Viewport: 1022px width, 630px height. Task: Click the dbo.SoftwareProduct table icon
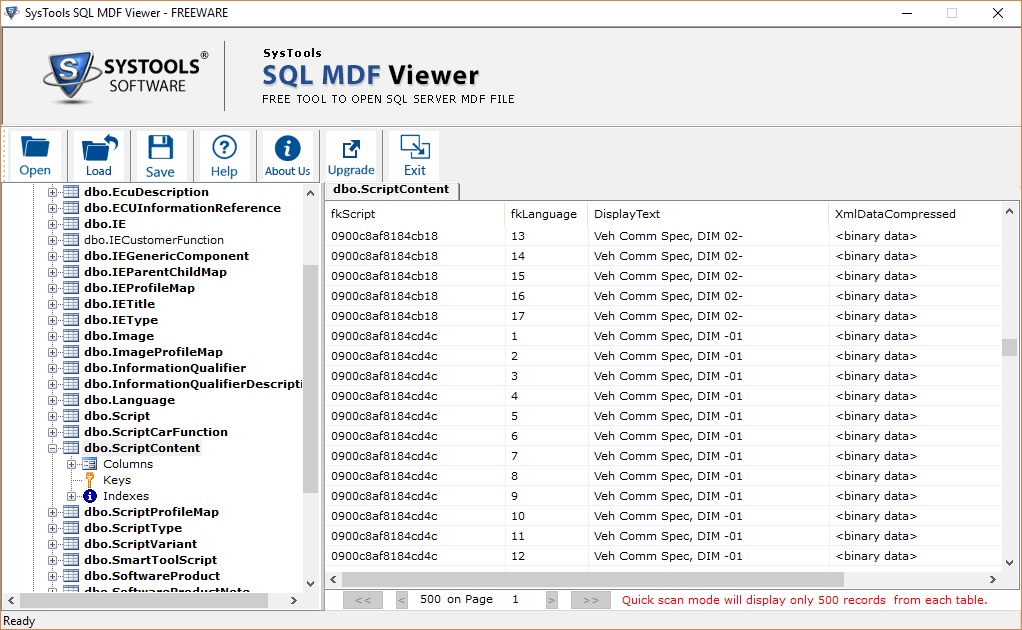(x=71, y=576)
